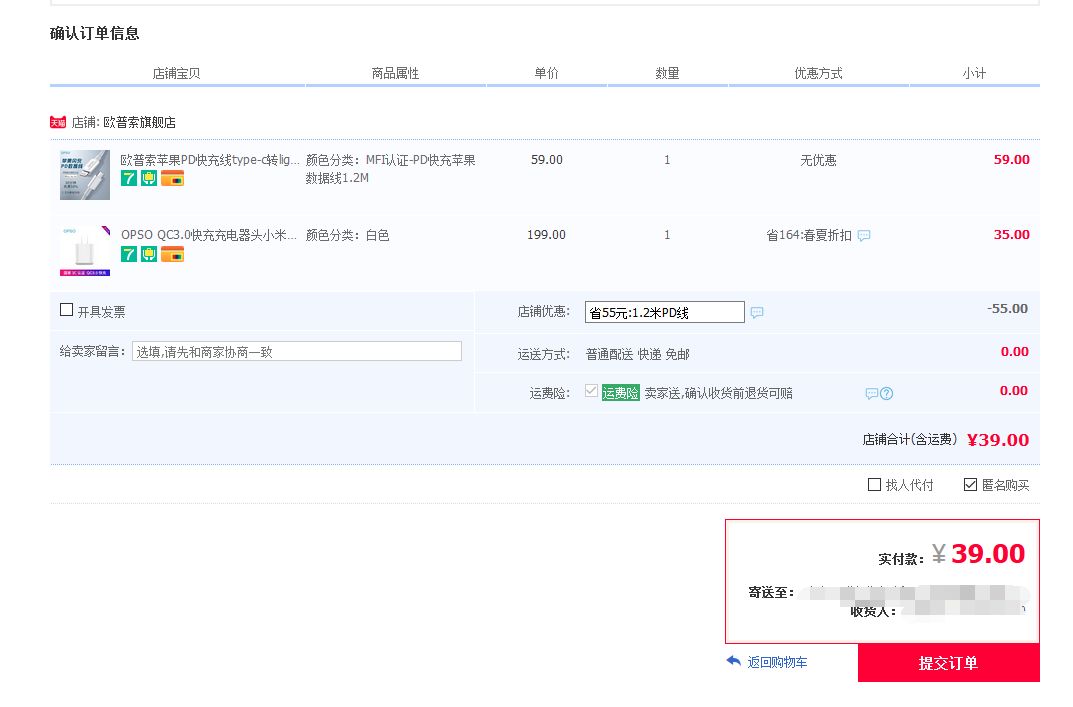Click the 颜色分类:白色 attribute text
Viewport: 1073px width, 707px height.
pyautogui.click(x=348, y=235)
